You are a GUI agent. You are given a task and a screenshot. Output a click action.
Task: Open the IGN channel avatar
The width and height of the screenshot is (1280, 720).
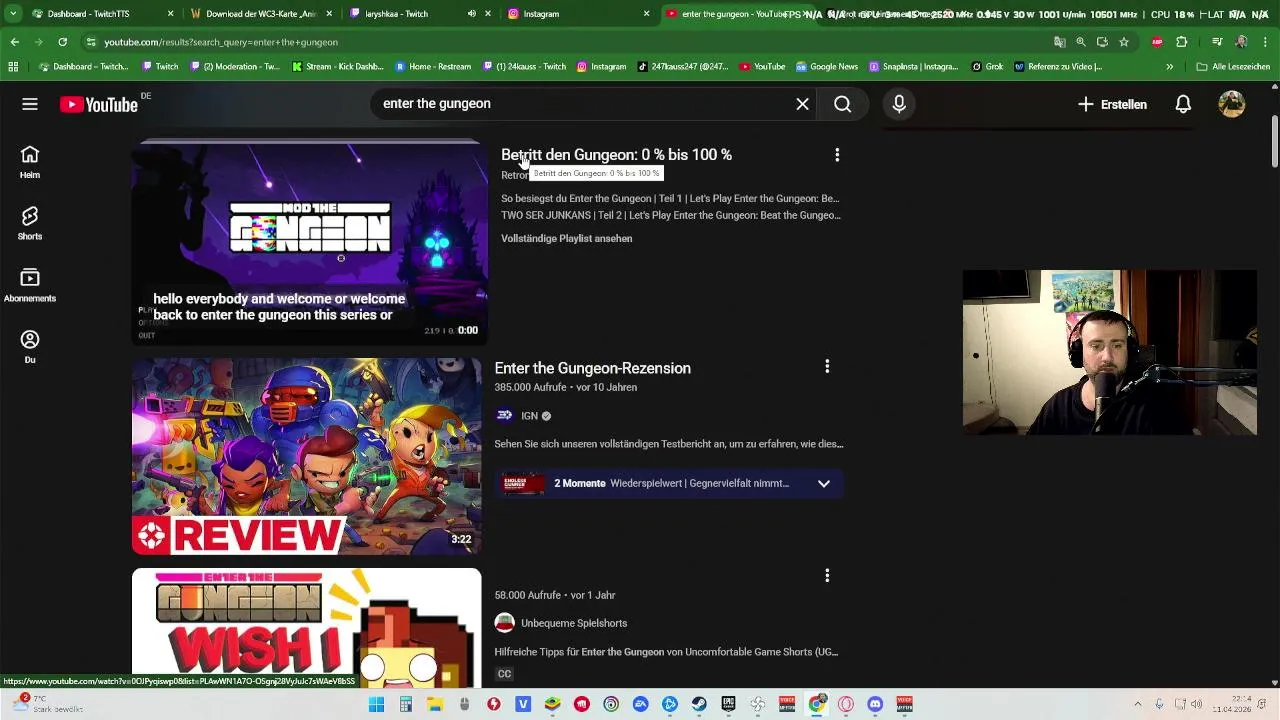tap(504, 416)
